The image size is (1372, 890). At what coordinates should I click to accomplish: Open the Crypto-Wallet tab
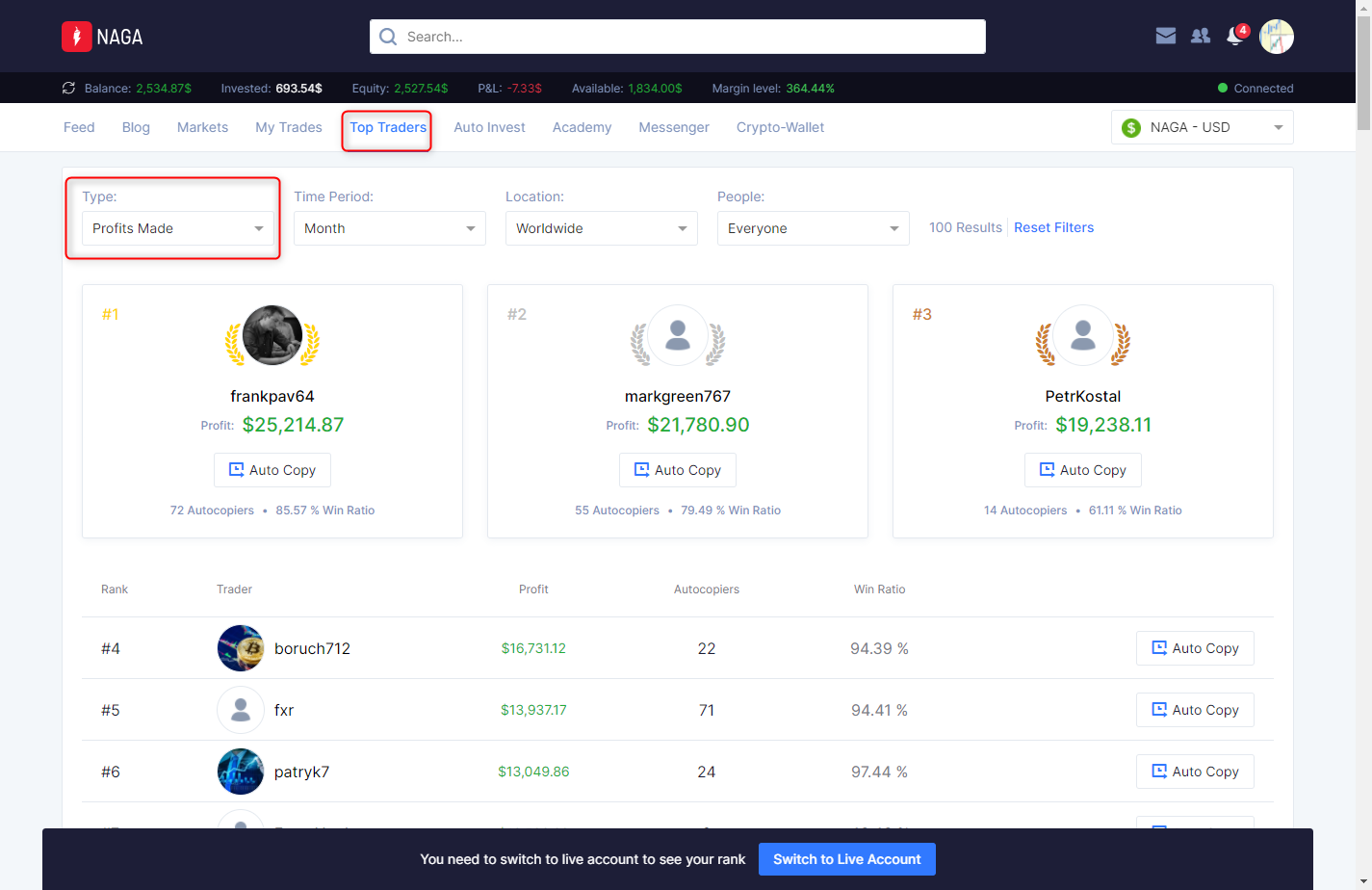coord(780,127)
